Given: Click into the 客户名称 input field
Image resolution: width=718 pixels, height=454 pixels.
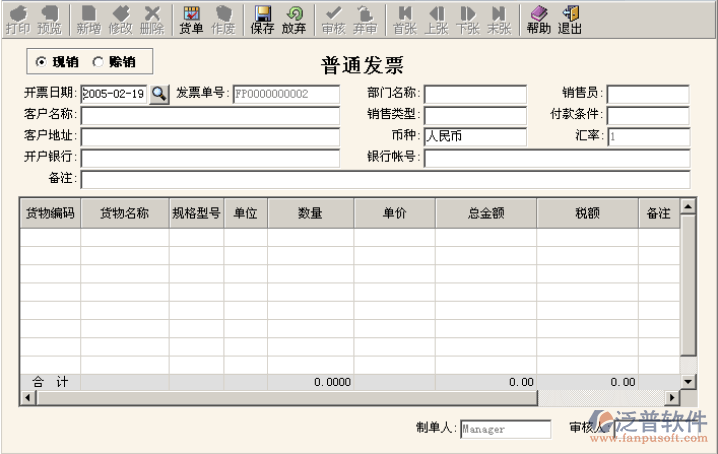Looking at the screenshot, I should point(181,115).
